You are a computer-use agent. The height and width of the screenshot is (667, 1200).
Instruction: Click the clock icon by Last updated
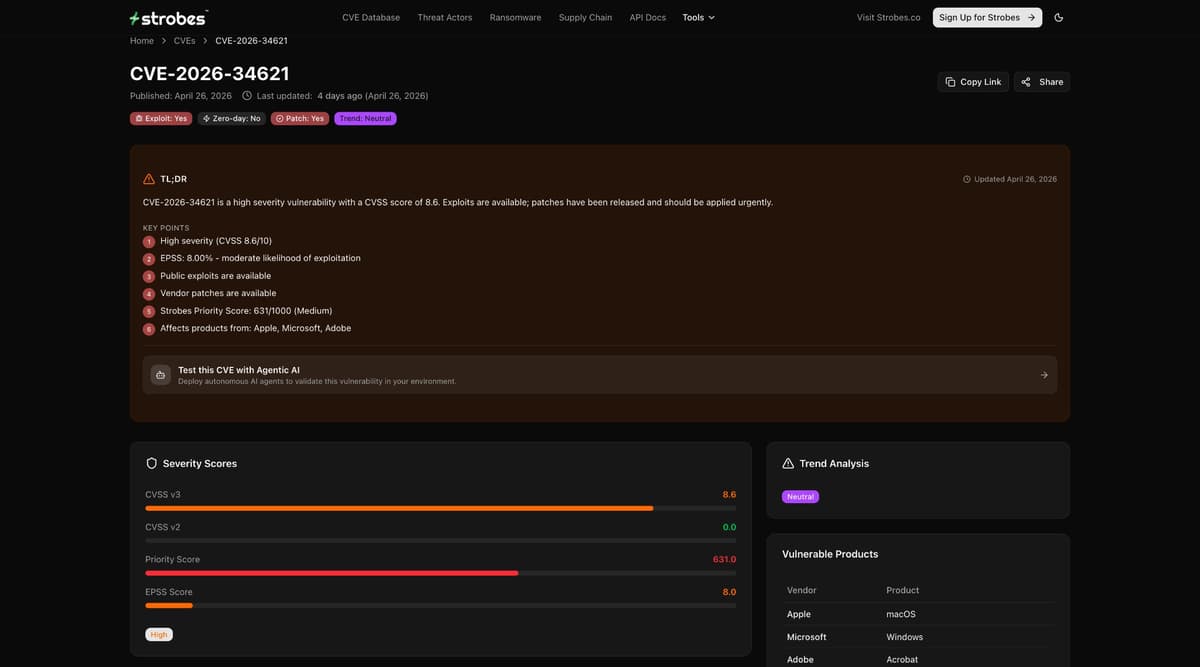pos(247,96)
